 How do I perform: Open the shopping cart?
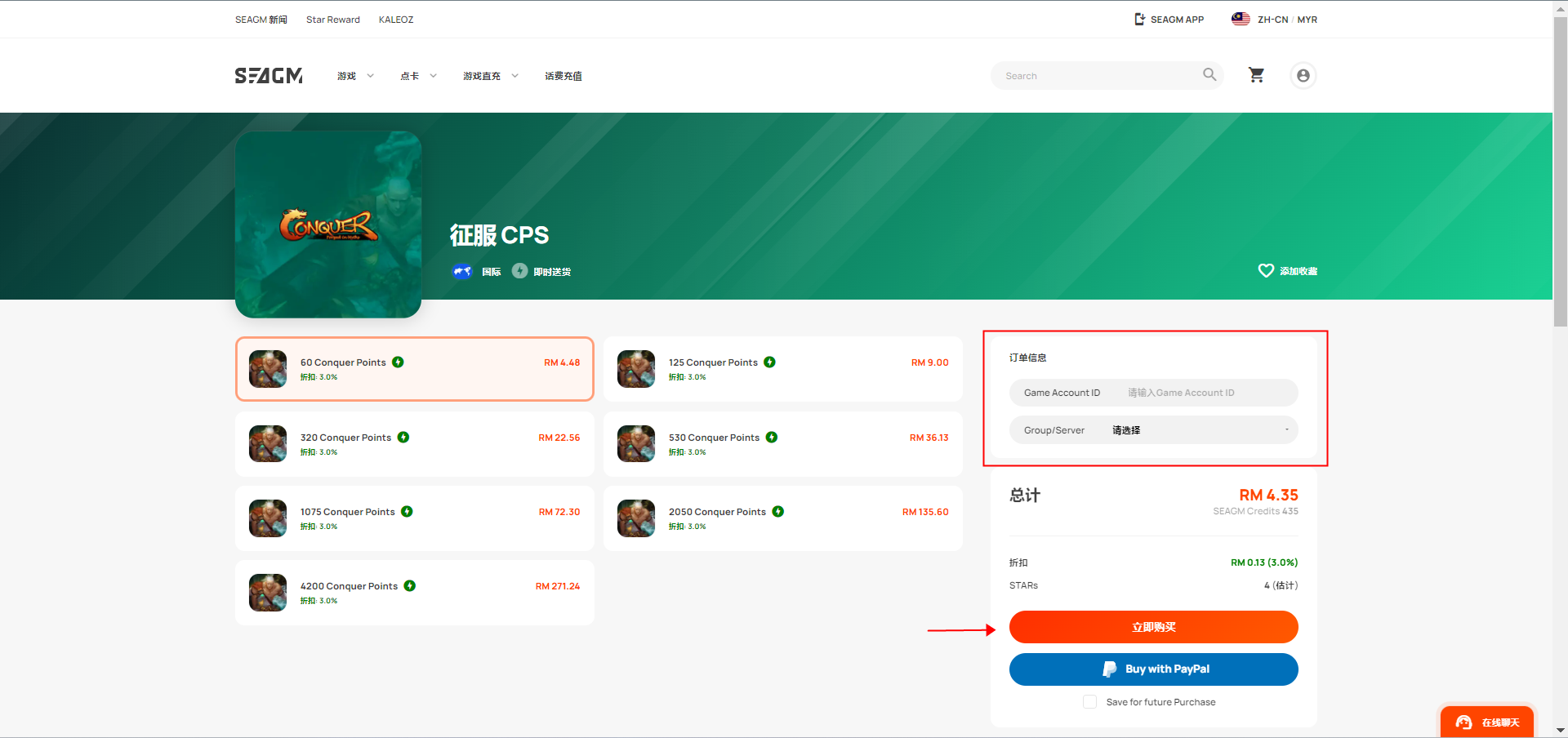pyautogui.click(x=1256, y=75)
